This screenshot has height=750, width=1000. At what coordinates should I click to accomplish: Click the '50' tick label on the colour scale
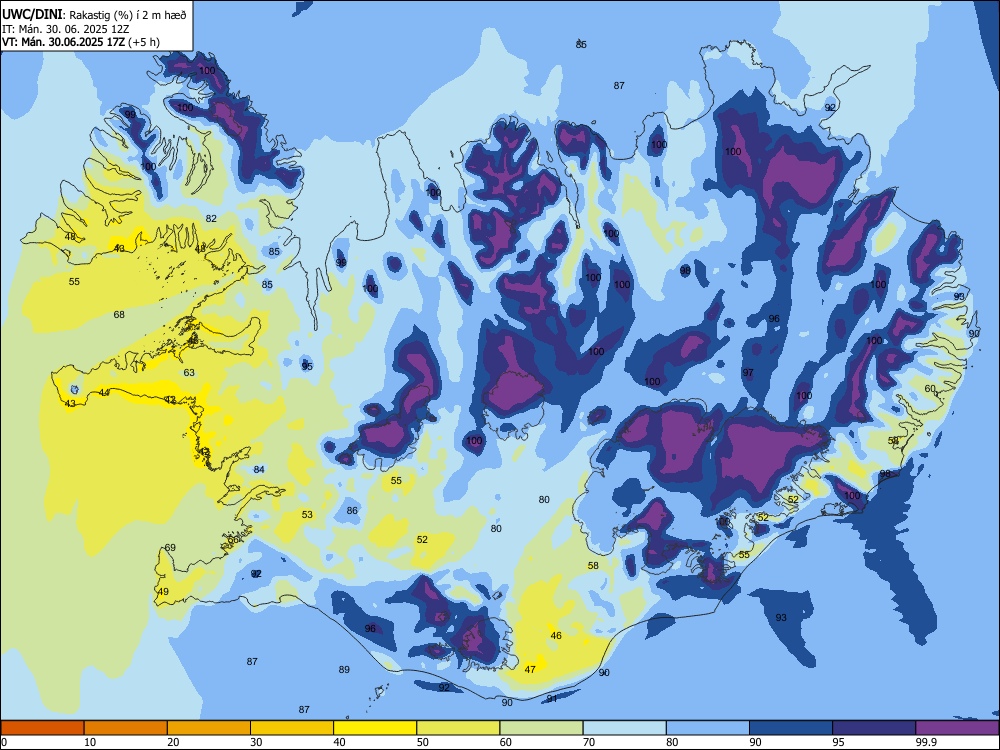click(422, 742)
